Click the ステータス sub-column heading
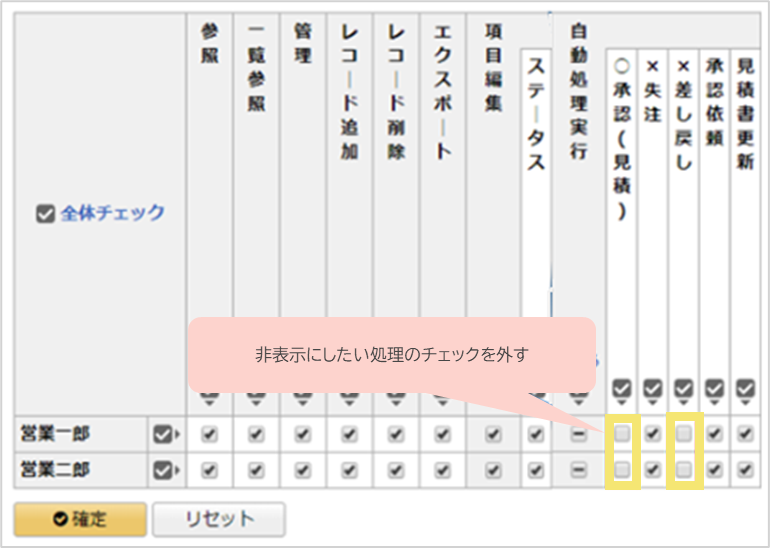 point(535,114)
